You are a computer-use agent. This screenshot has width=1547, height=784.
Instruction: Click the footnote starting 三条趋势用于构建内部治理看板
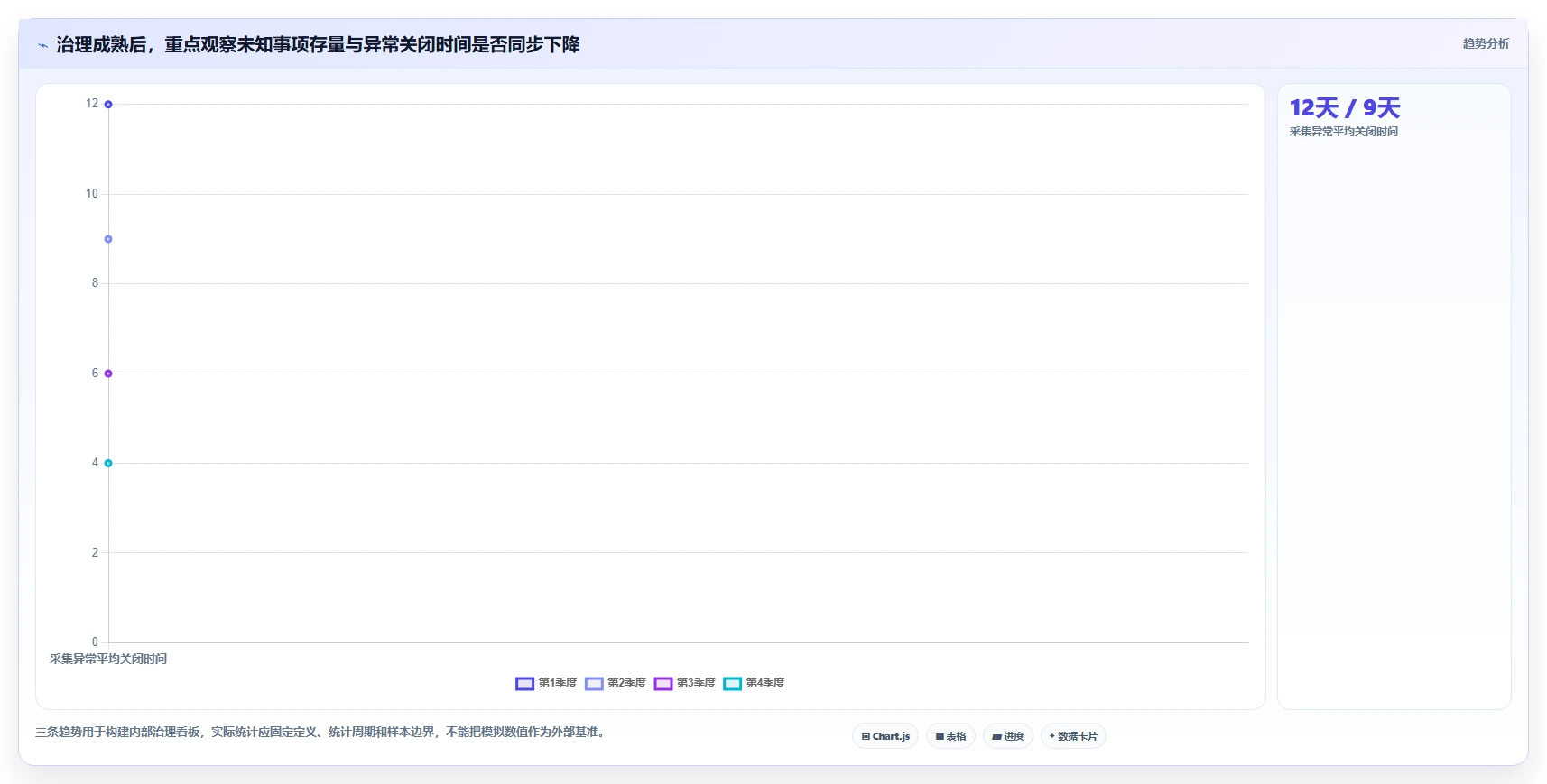pos(322,732)
